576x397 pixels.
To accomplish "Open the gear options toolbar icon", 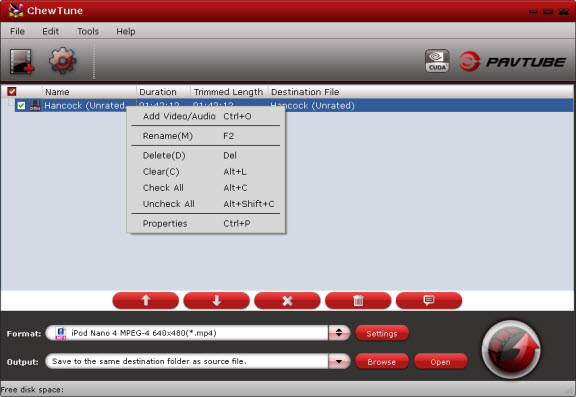I will pyautogui.click(x=62, y=61).
